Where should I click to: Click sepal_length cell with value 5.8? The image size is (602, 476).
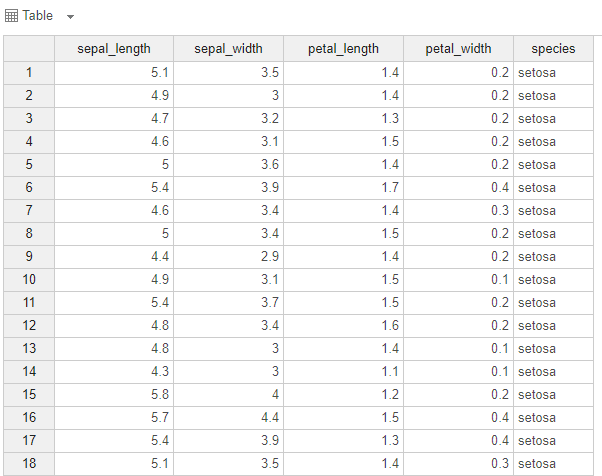(113, 394)
